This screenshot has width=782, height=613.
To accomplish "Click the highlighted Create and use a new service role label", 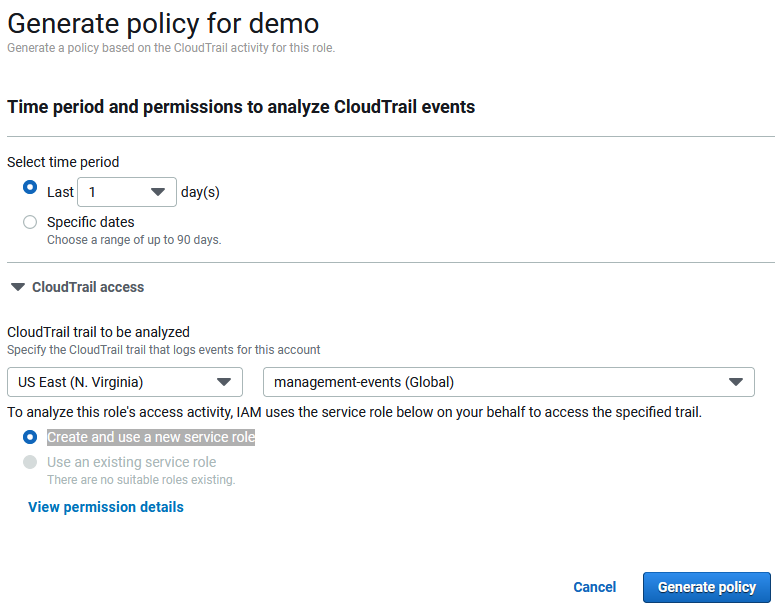I will pyautogui.click(x=151, y=437).
